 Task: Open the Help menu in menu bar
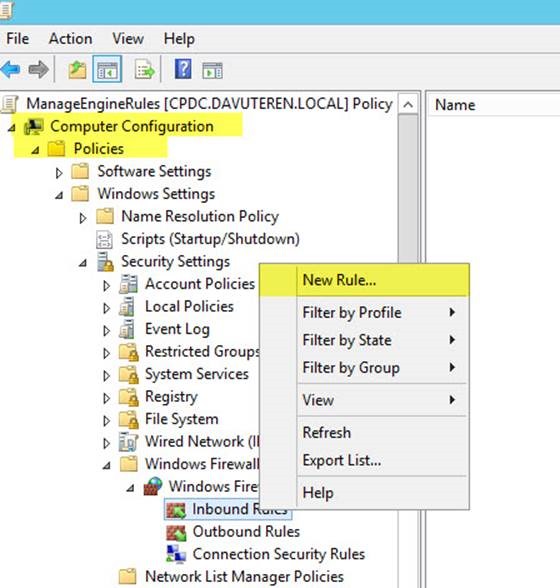click(179, 39)
